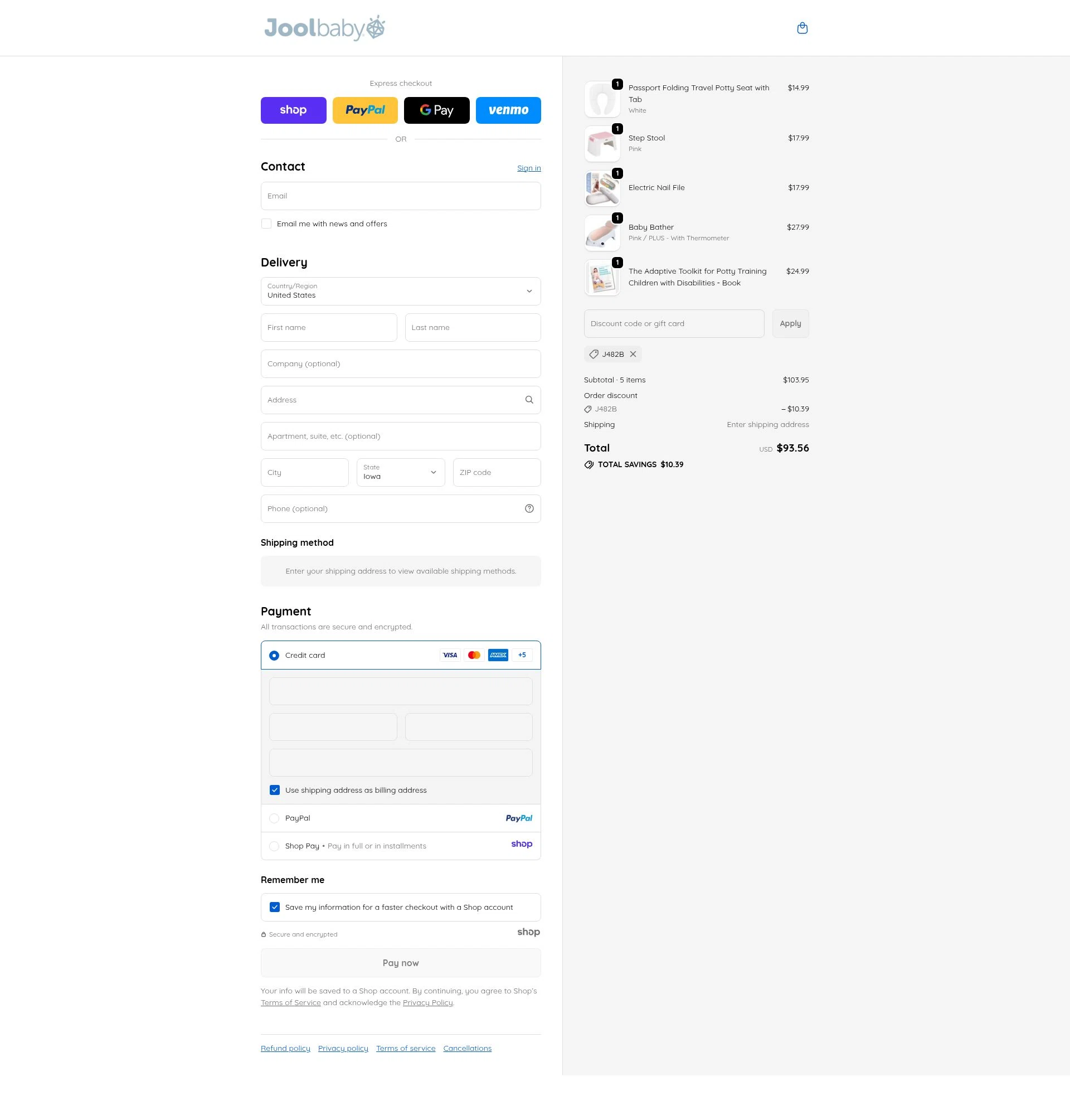Click the search icon in the Address field
Screen dimensions: 1070x1120
pyautogui.click(x=528, y=399)
